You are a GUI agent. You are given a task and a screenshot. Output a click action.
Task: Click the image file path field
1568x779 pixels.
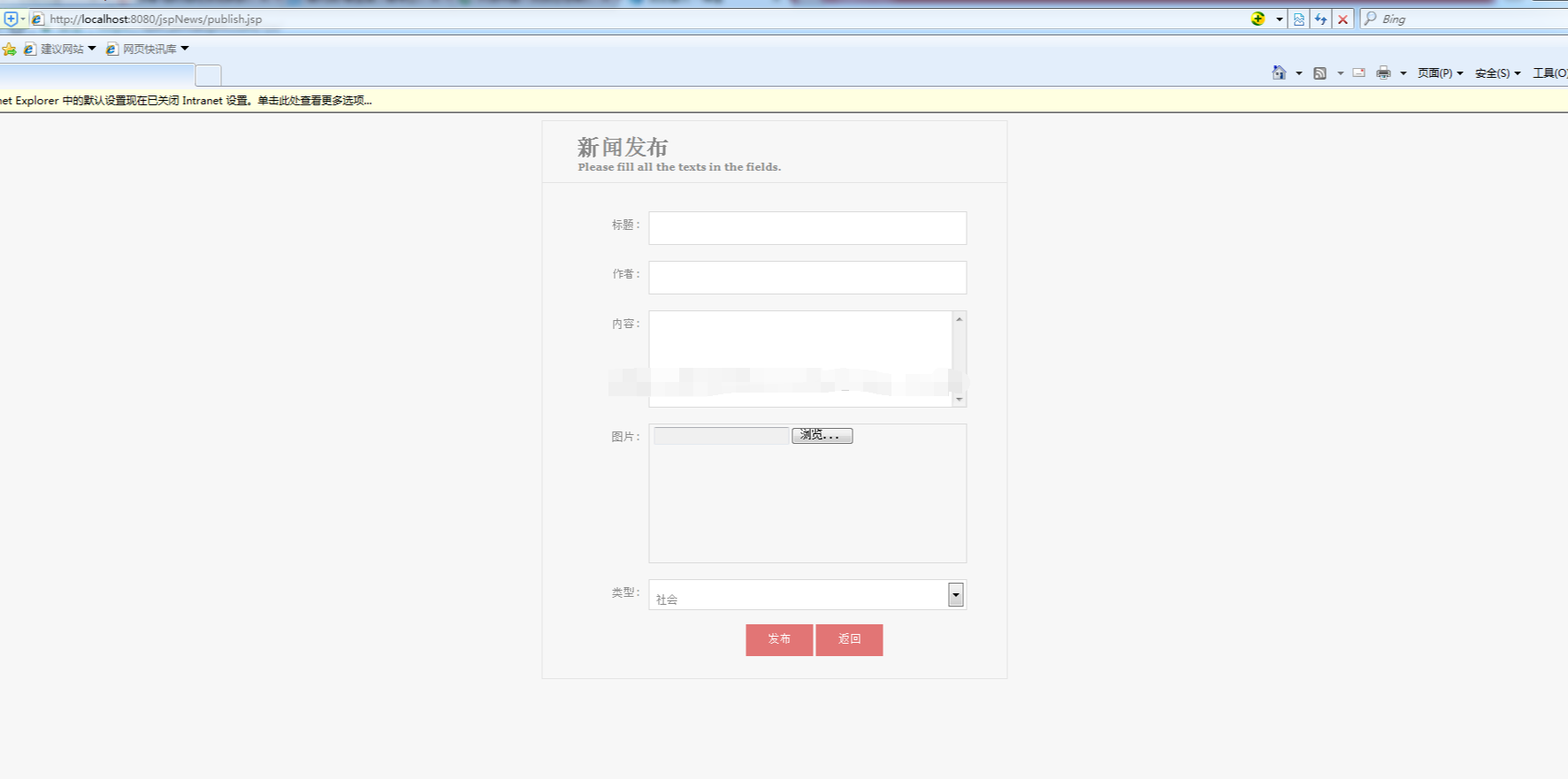(721, 435)
